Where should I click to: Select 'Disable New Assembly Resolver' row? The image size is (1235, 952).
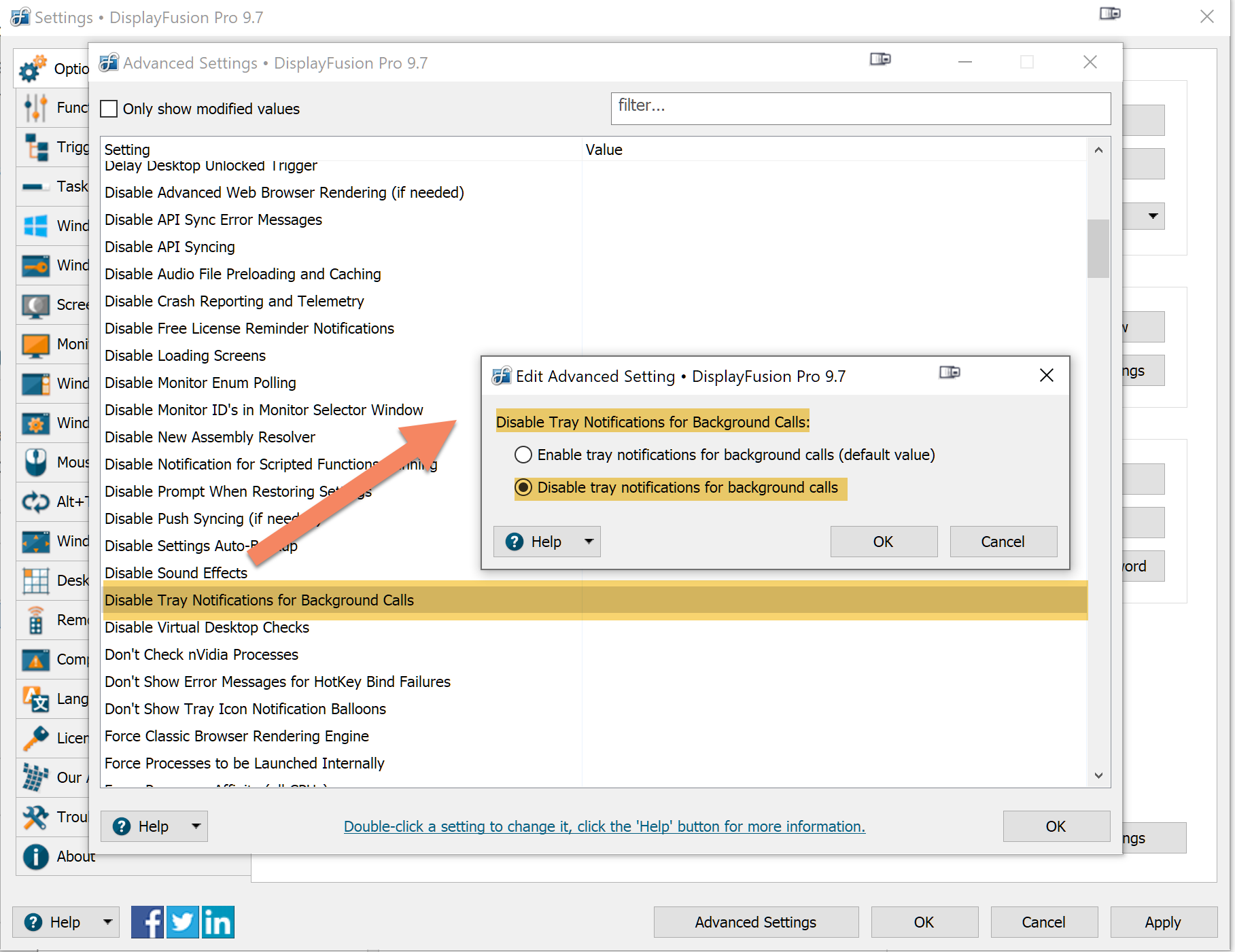pos(595,437)
